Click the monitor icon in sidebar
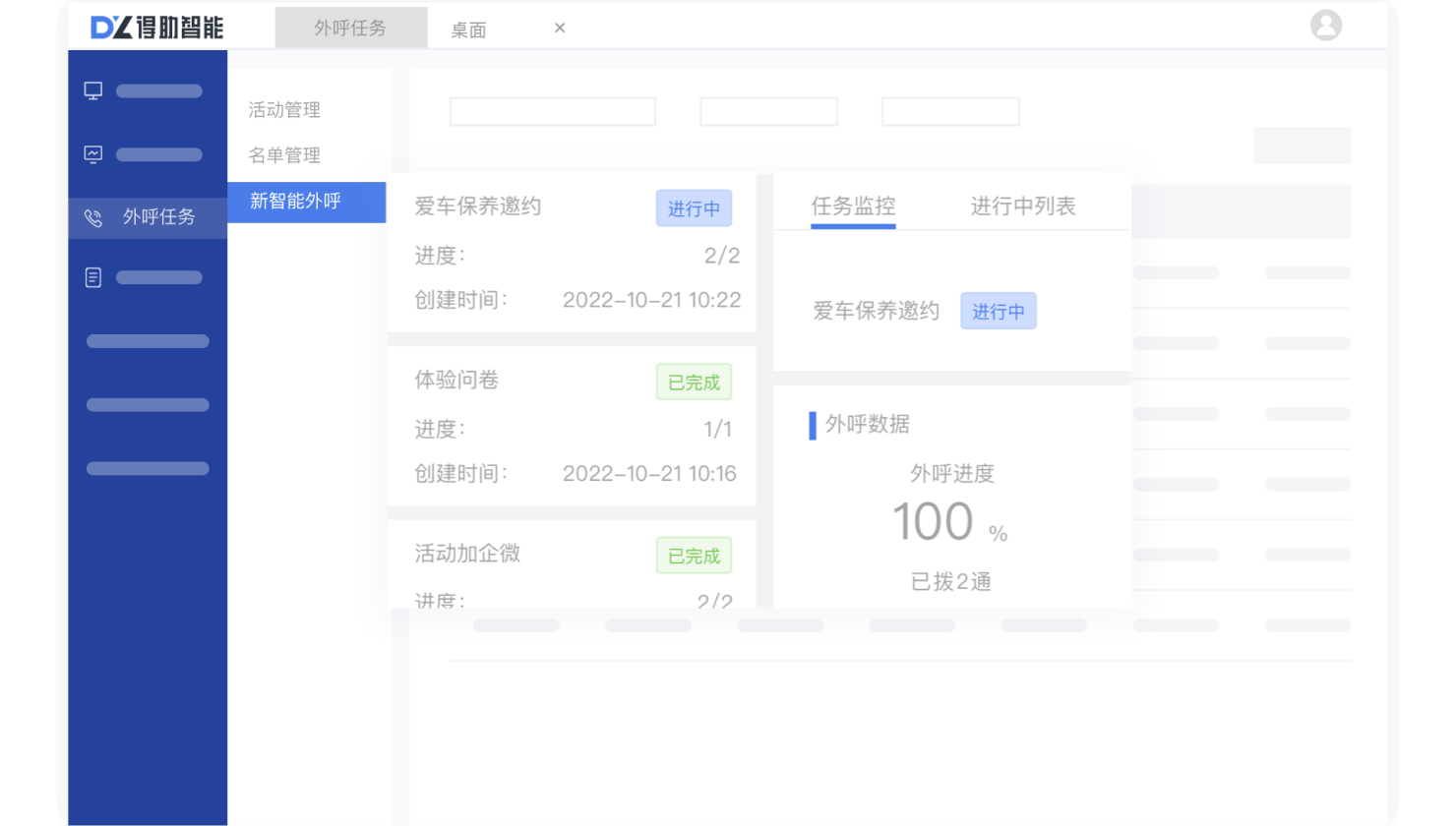This screenshot has width=1456, height=826. [x=93, y=91]
